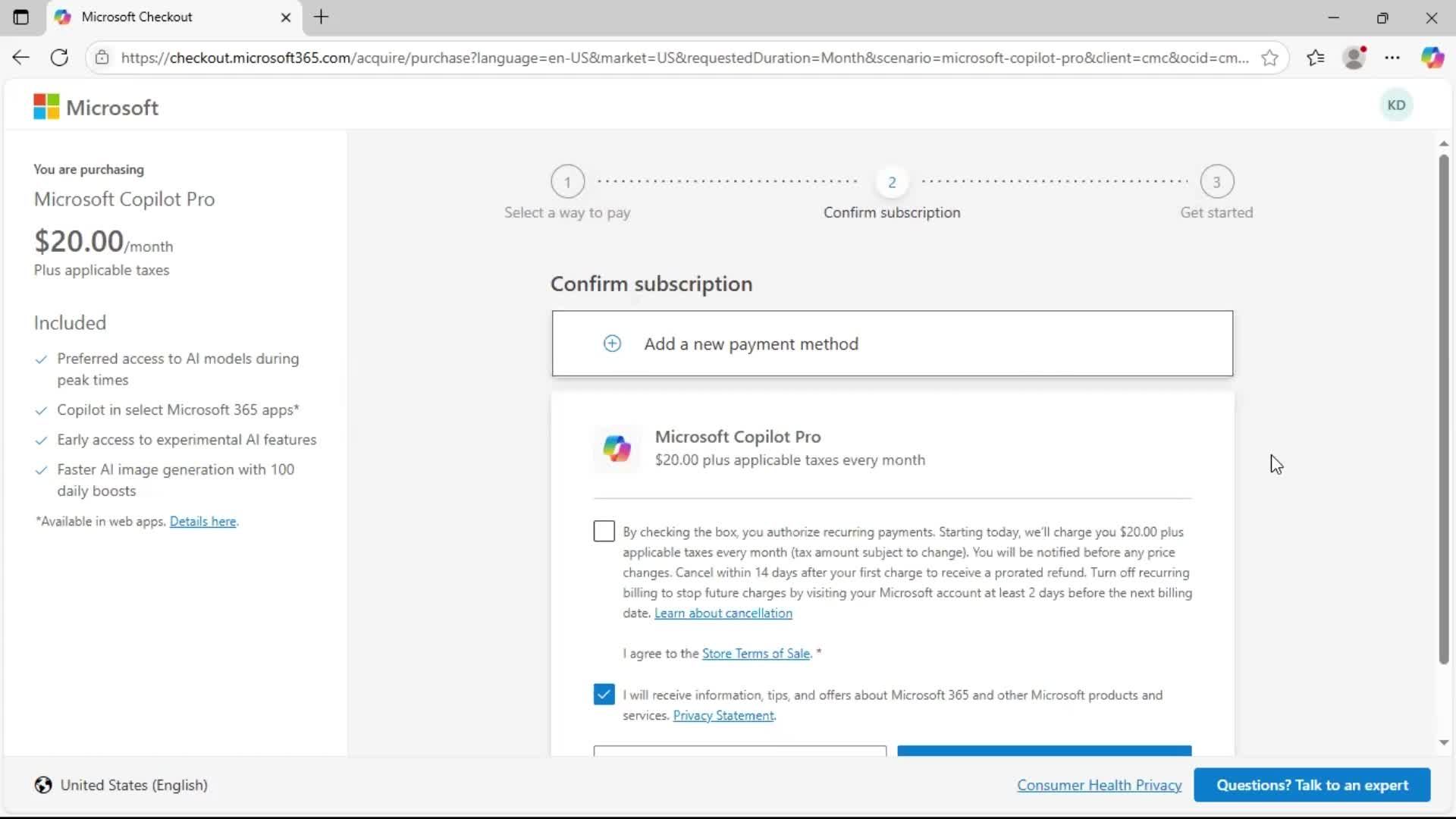Select step 1 Select a way to pay
This screenshot has height=819, width=1456.
567,193
